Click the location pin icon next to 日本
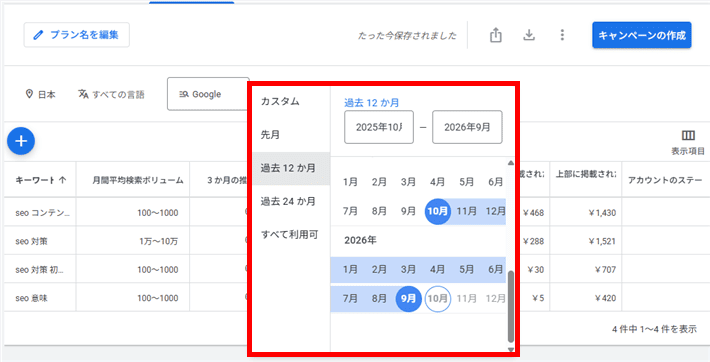Viewport: 710px width, 362px height. click(29, 94)
